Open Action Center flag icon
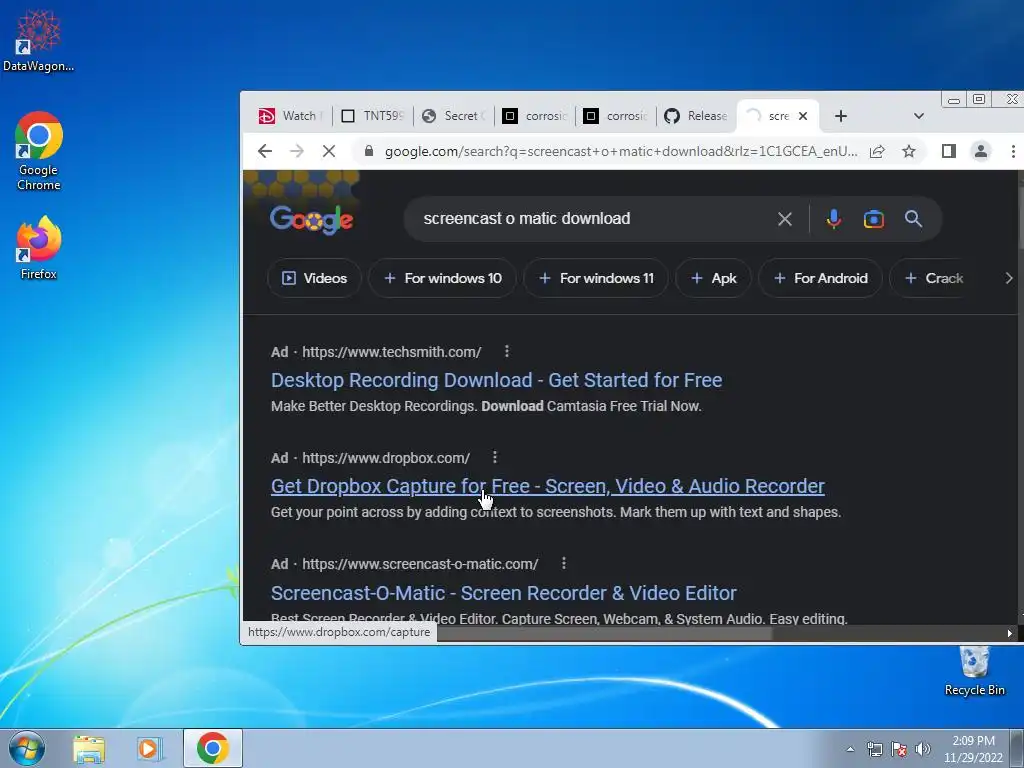 (x=899, y=749)
